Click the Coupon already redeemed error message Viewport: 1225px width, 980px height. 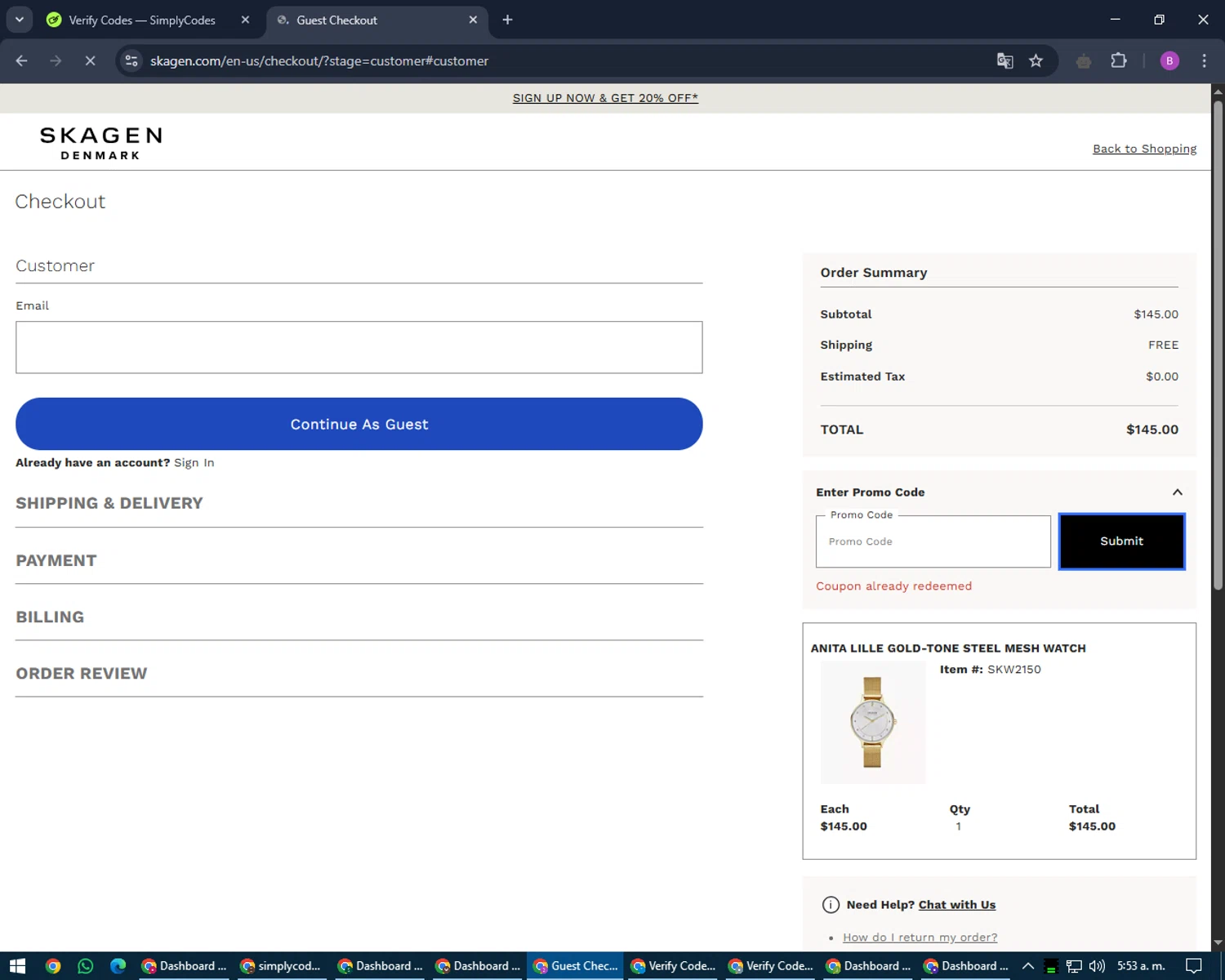tap(893, 586)
